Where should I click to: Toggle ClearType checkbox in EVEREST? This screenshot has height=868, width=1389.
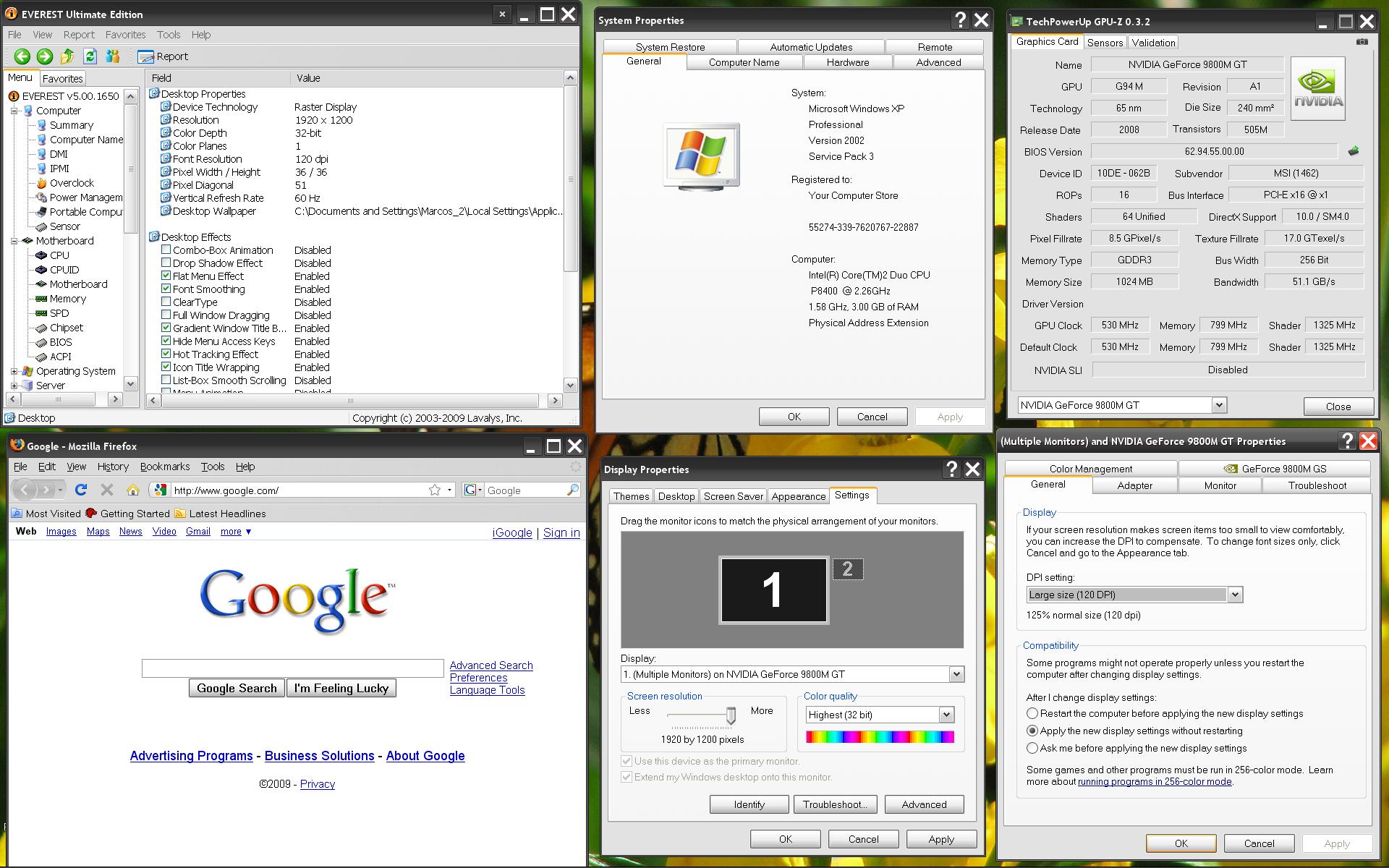(166, 302)
